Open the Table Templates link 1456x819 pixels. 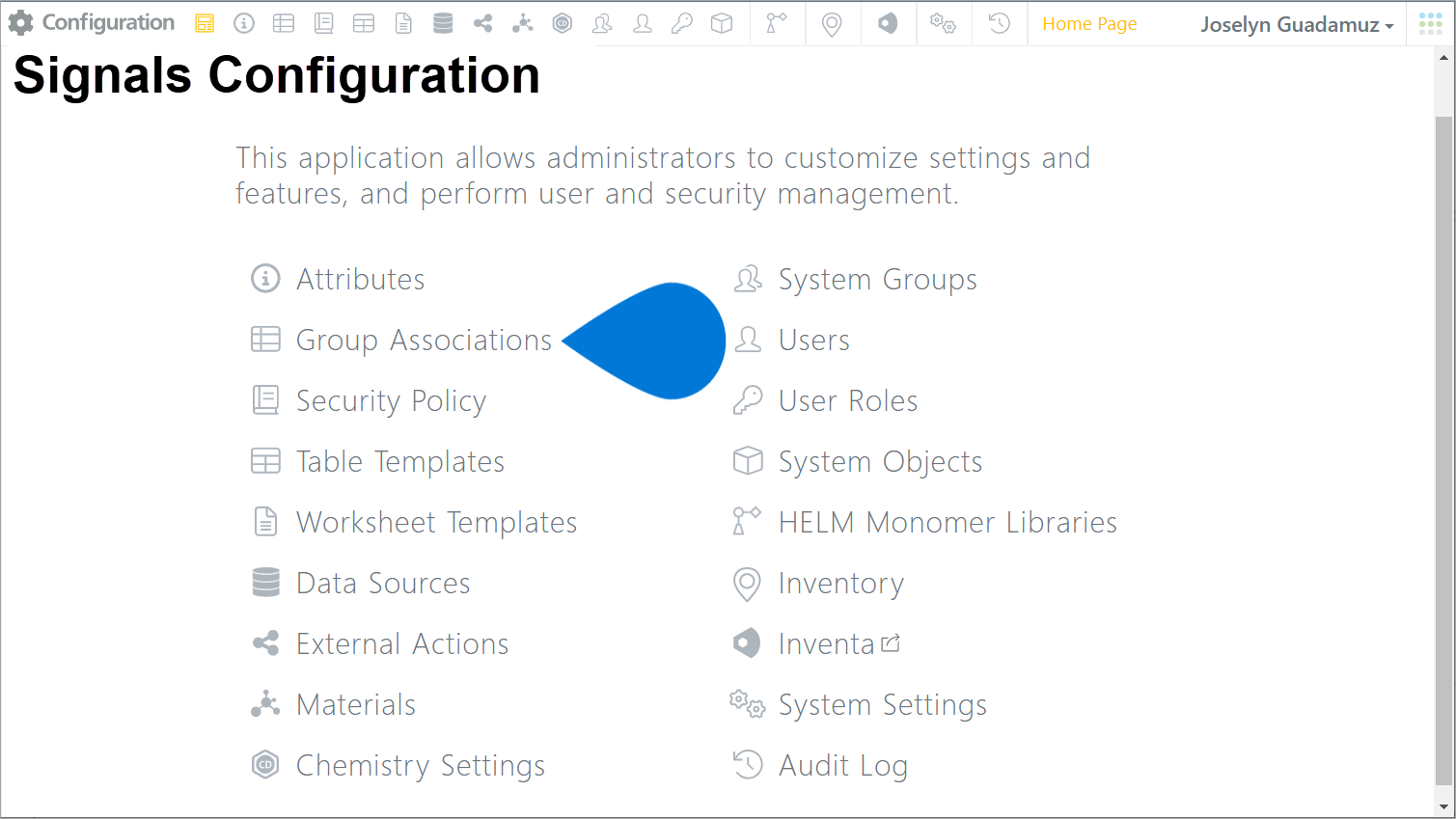pos(400,461)
